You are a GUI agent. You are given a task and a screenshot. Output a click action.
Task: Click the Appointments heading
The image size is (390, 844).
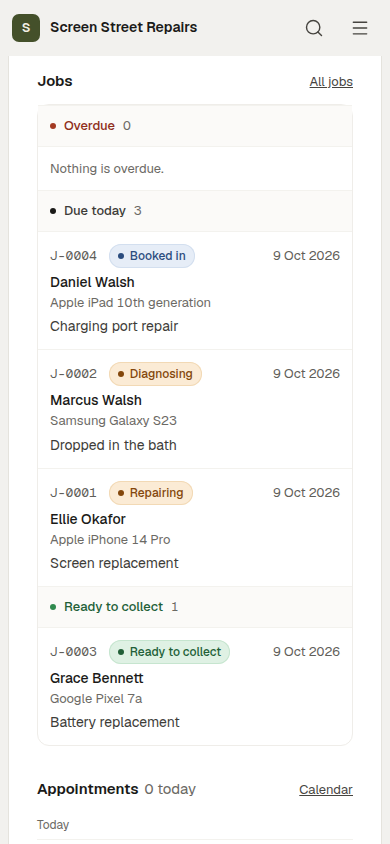click(88, 789)
